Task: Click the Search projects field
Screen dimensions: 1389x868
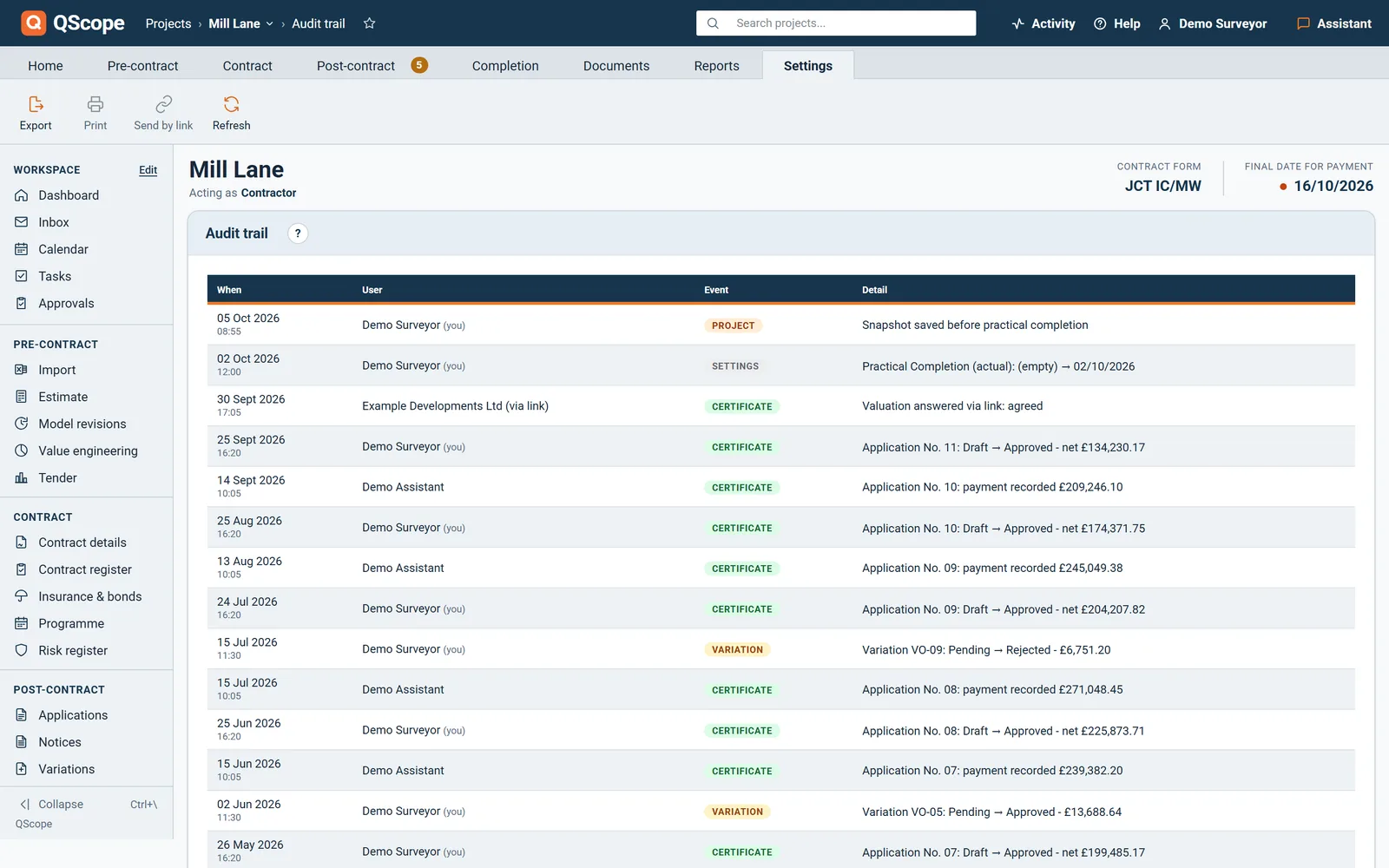Action: [836, 23]
